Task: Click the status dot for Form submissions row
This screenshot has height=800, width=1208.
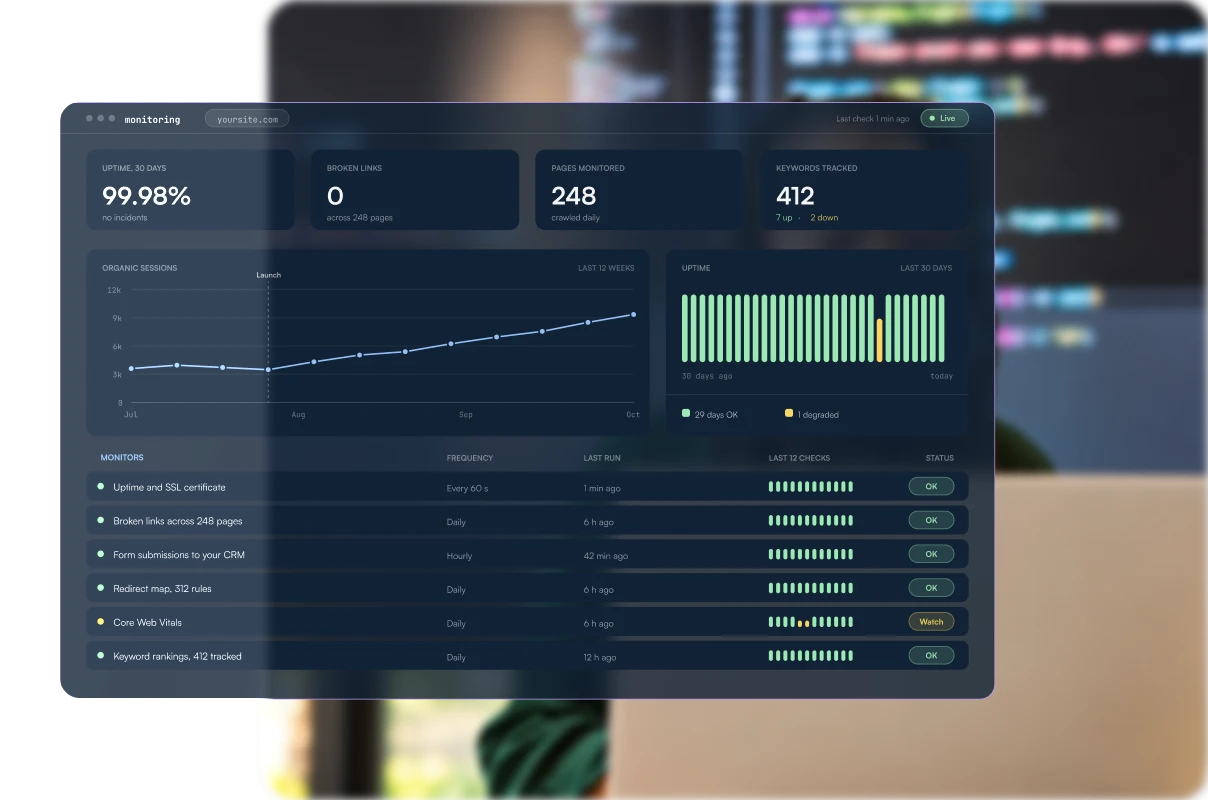Action: tap(100, 554)
